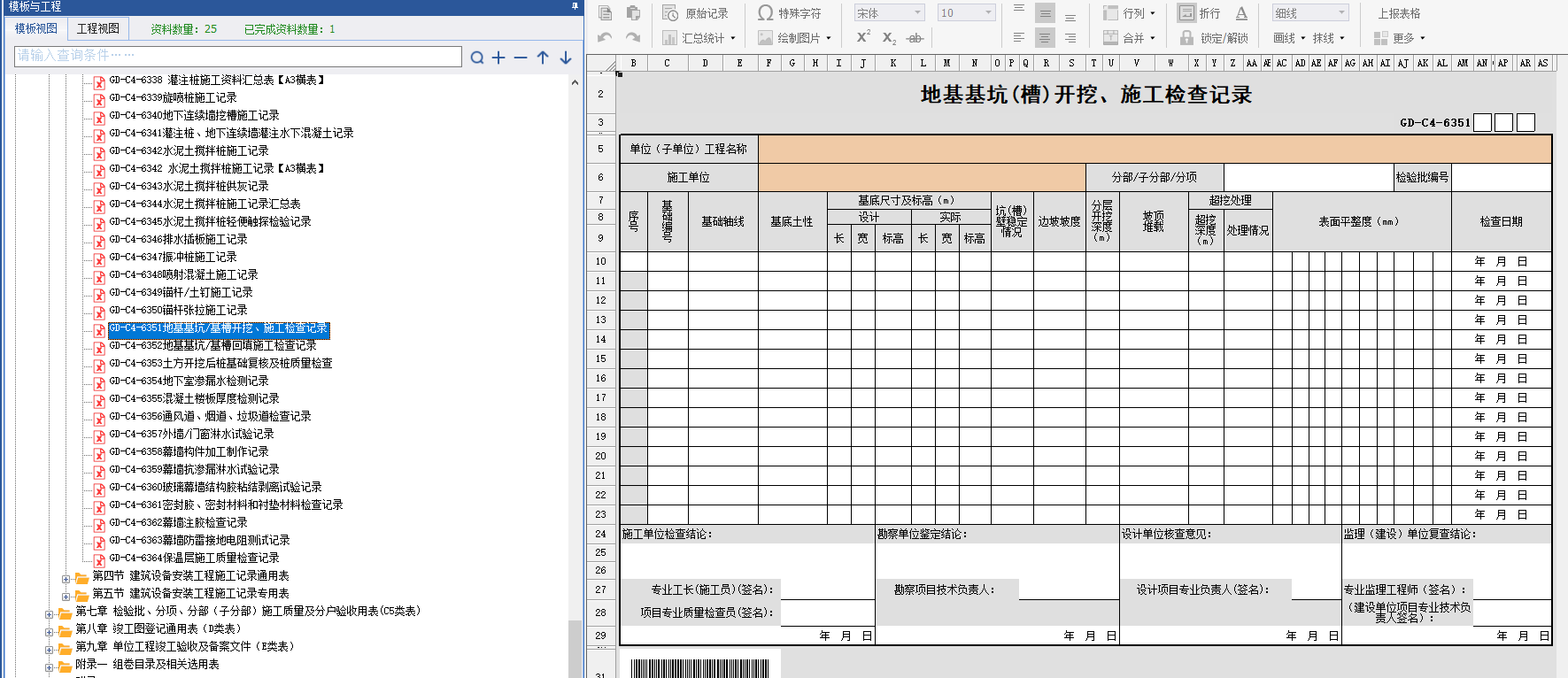Viewport: 1568px width, 678px height.
Task: Toggle 折行 text wrap
Action: 1200,13
